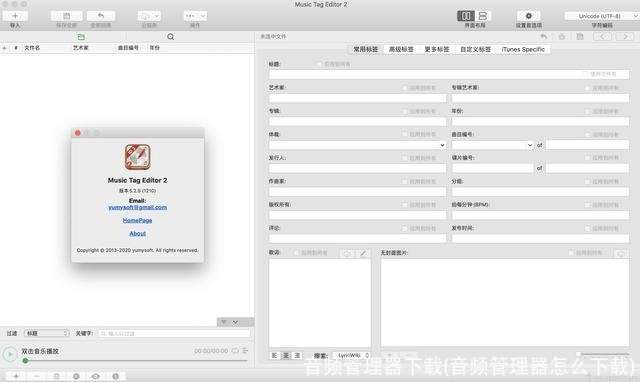Click the save-all toolbar icon
640x382 pixels.
pyautogui.click(x=67, y=16)
